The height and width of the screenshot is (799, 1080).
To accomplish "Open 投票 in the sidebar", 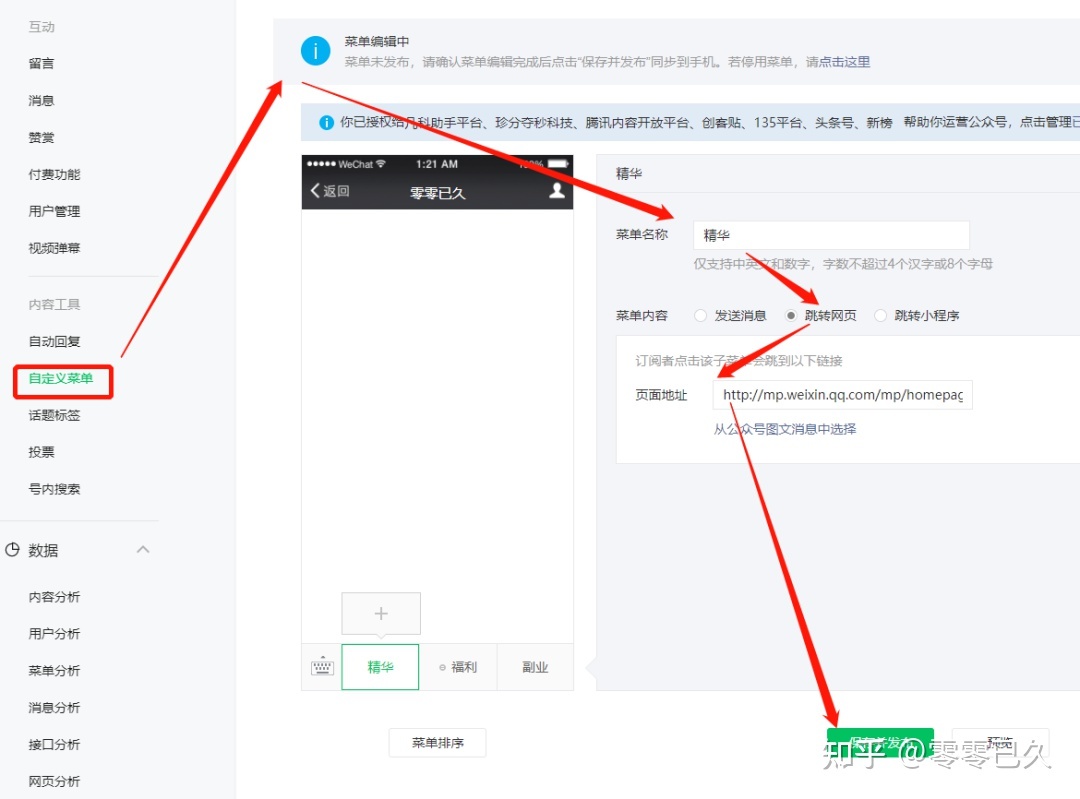I will [41, 453].
